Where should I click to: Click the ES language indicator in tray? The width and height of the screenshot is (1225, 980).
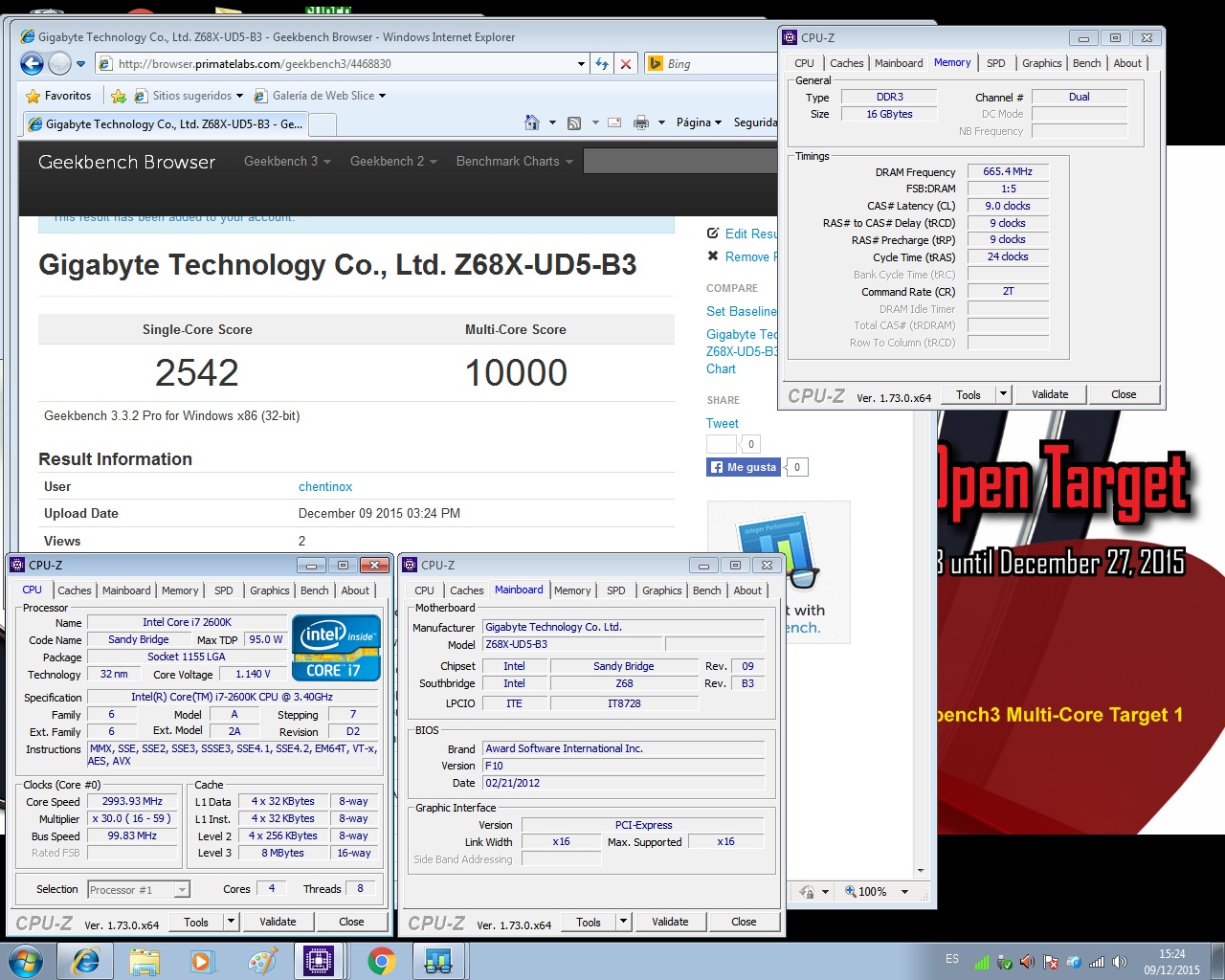click(952, 959)
